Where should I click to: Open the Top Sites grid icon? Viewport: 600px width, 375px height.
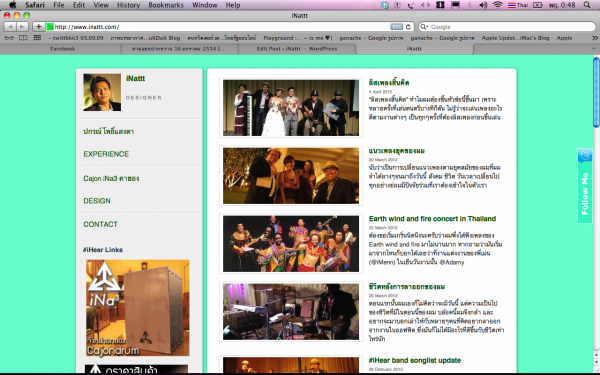tap(37, 38)
